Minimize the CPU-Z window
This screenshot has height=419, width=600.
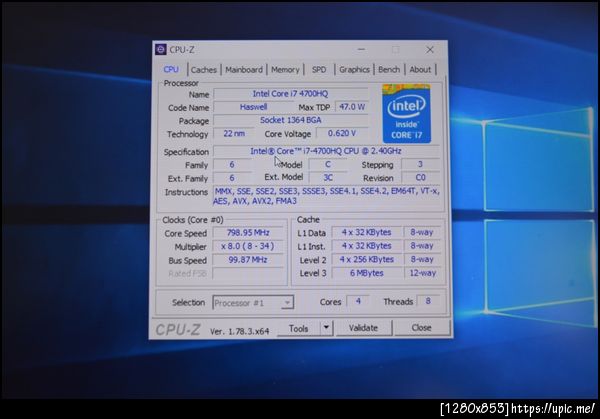361,50
